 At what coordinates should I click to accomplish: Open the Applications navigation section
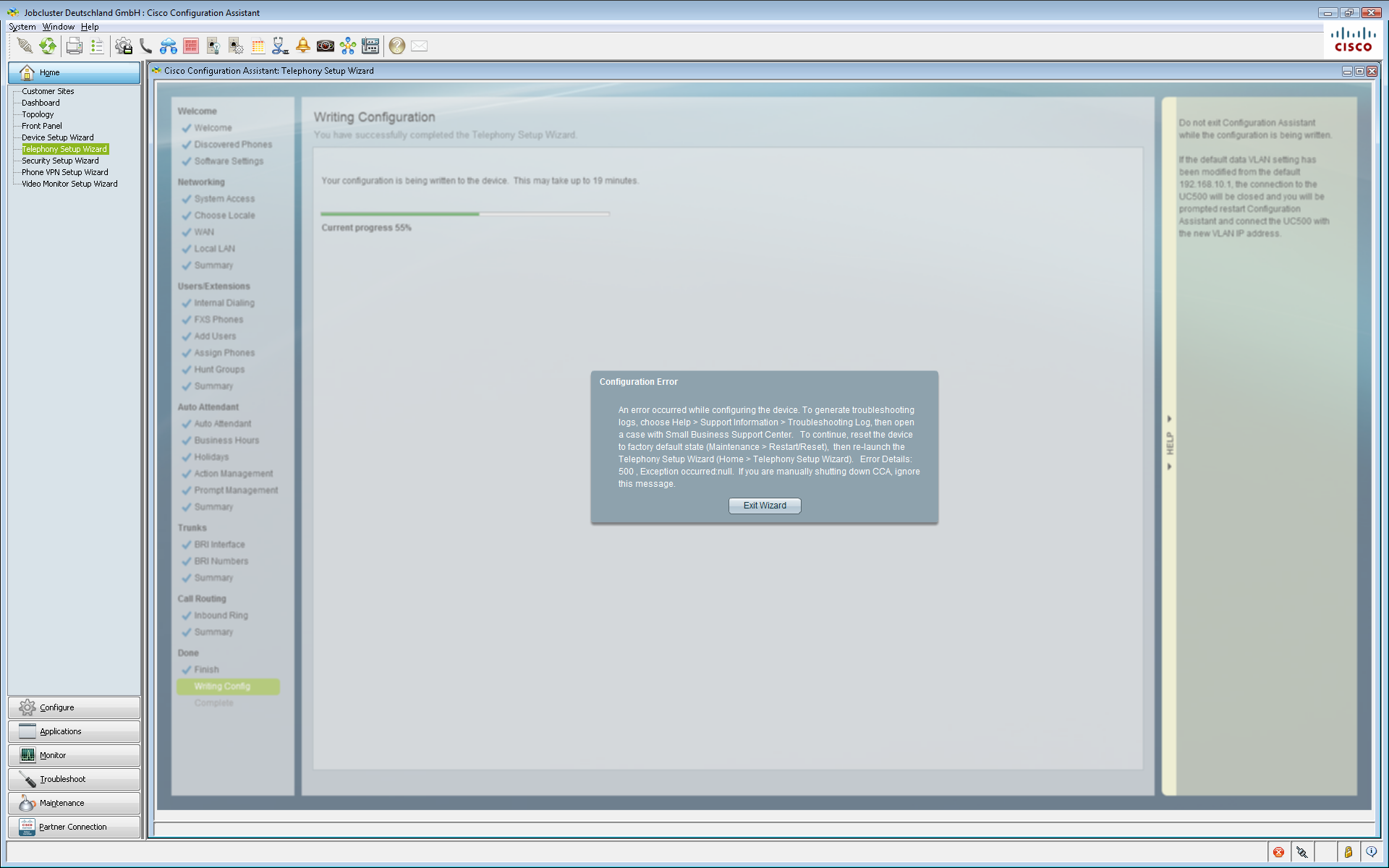point(74,731)
